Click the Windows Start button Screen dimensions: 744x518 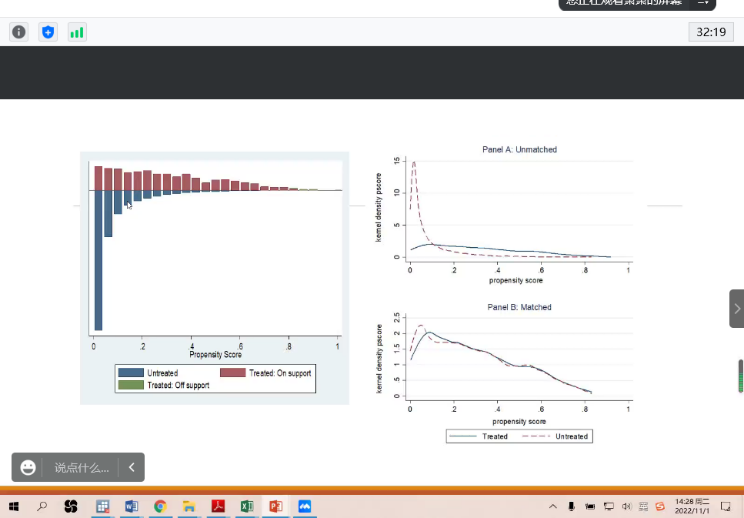coord(14,506)
